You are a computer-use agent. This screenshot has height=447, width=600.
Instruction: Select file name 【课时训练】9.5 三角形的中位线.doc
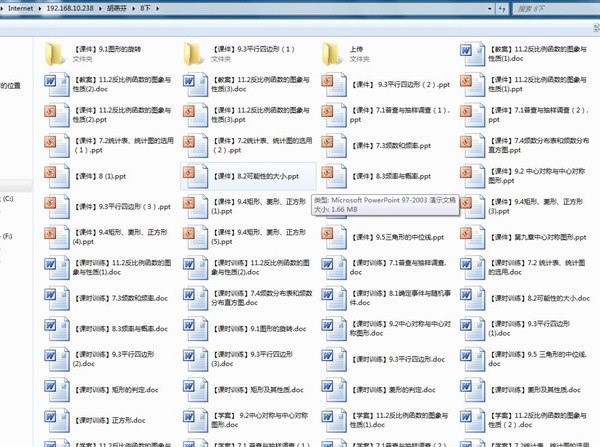pos(537,359)
